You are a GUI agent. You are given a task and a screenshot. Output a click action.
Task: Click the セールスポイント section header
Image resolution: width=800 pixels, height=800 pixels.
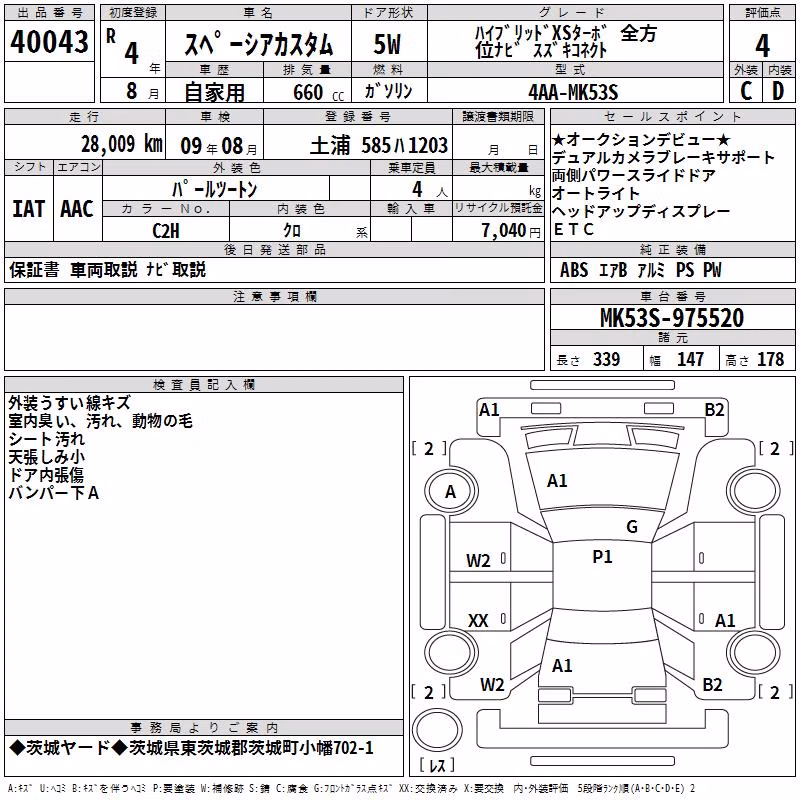coord(672,116)
